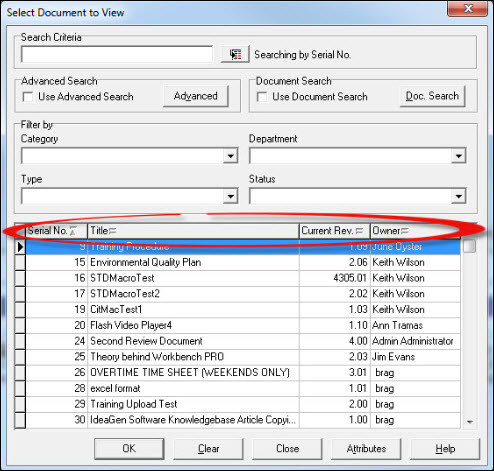Click the current row arrow indicator
Screen dimensions: 494x471
pyautogui.click(x=20, y=247)
